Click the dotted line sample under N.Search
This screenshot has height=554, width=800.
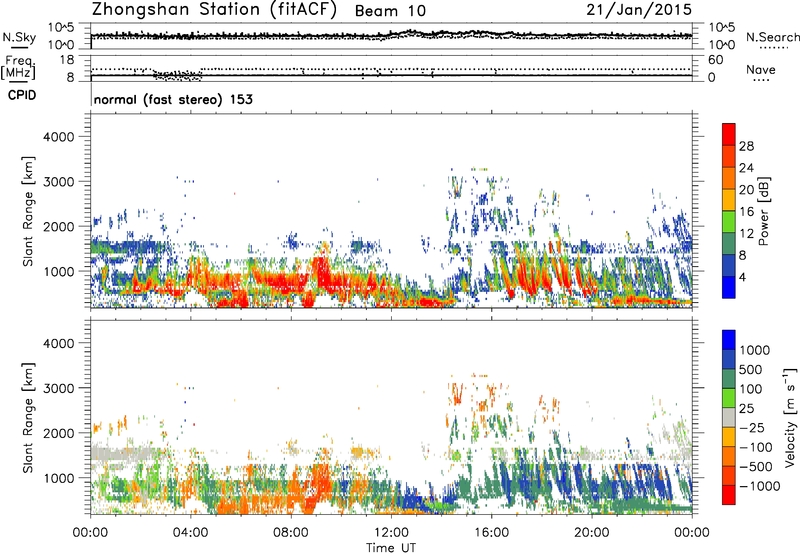click(773, 48)
